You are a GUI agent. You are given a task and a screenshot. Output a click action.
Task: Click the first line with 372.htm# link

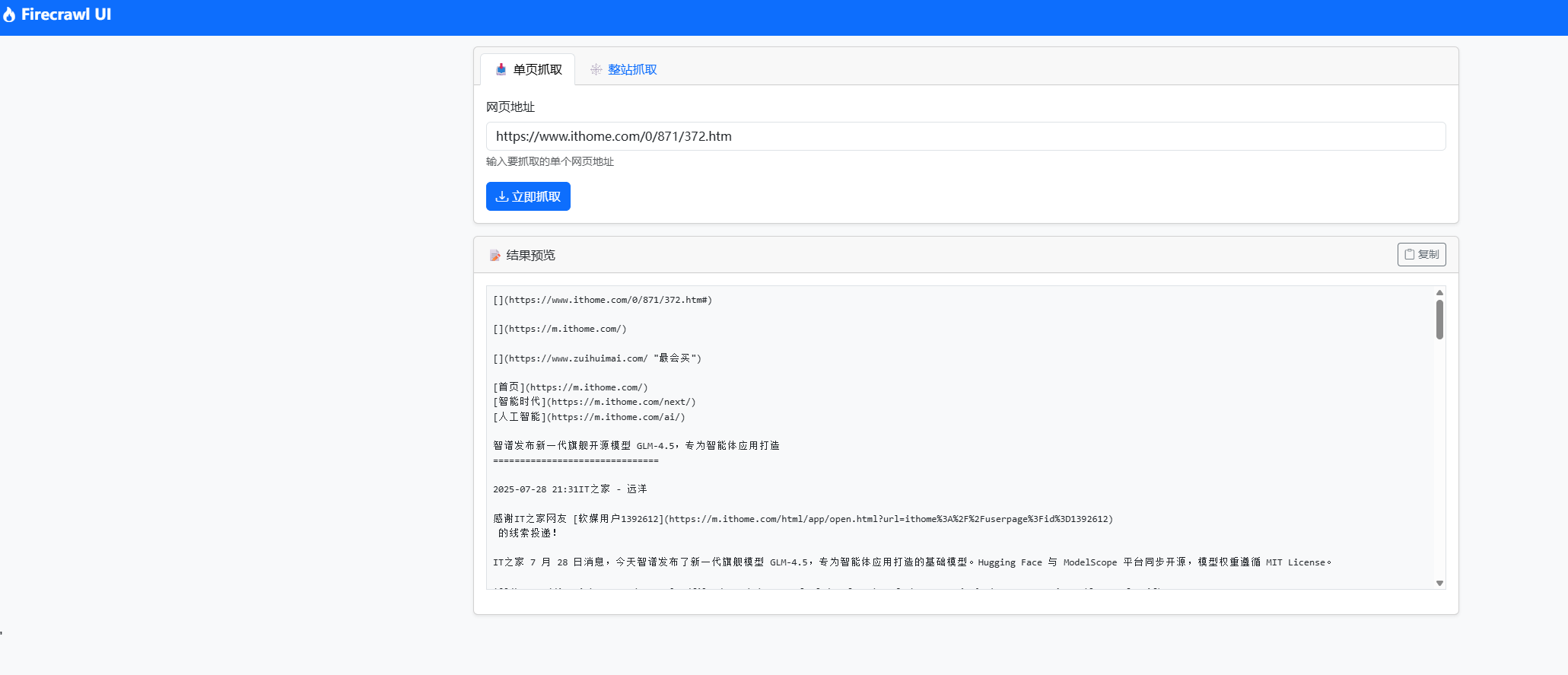(603, 300)
